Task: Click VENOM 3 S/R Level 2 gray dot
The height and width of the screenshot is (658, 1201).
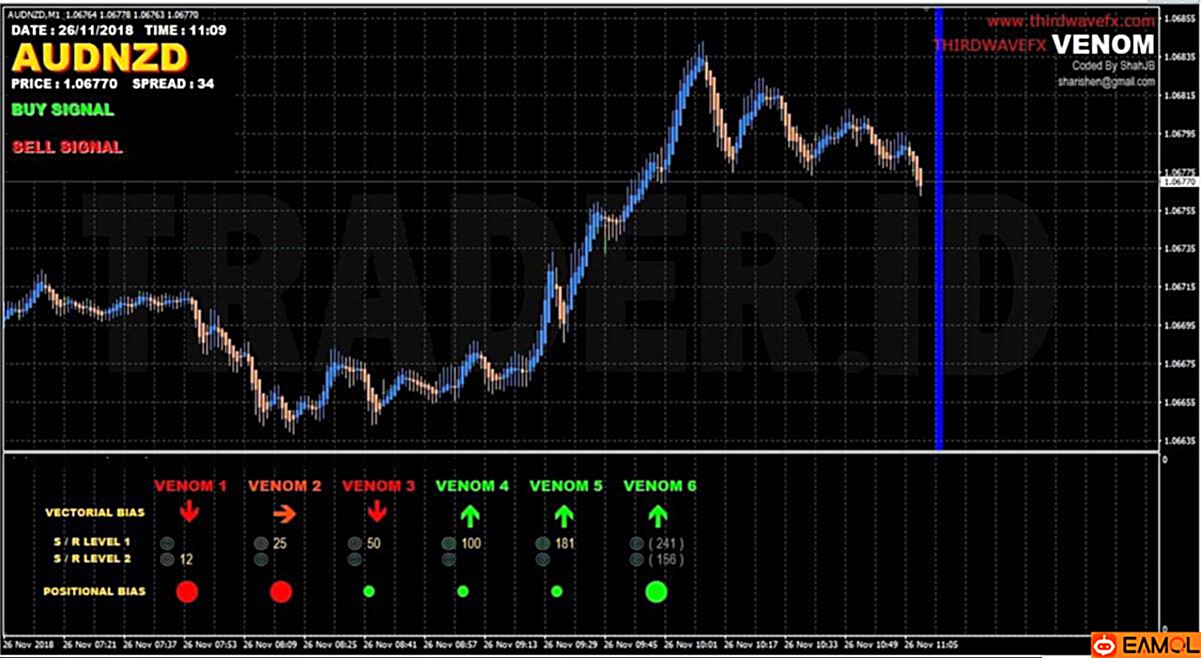Action: click(x=354, y=560)
